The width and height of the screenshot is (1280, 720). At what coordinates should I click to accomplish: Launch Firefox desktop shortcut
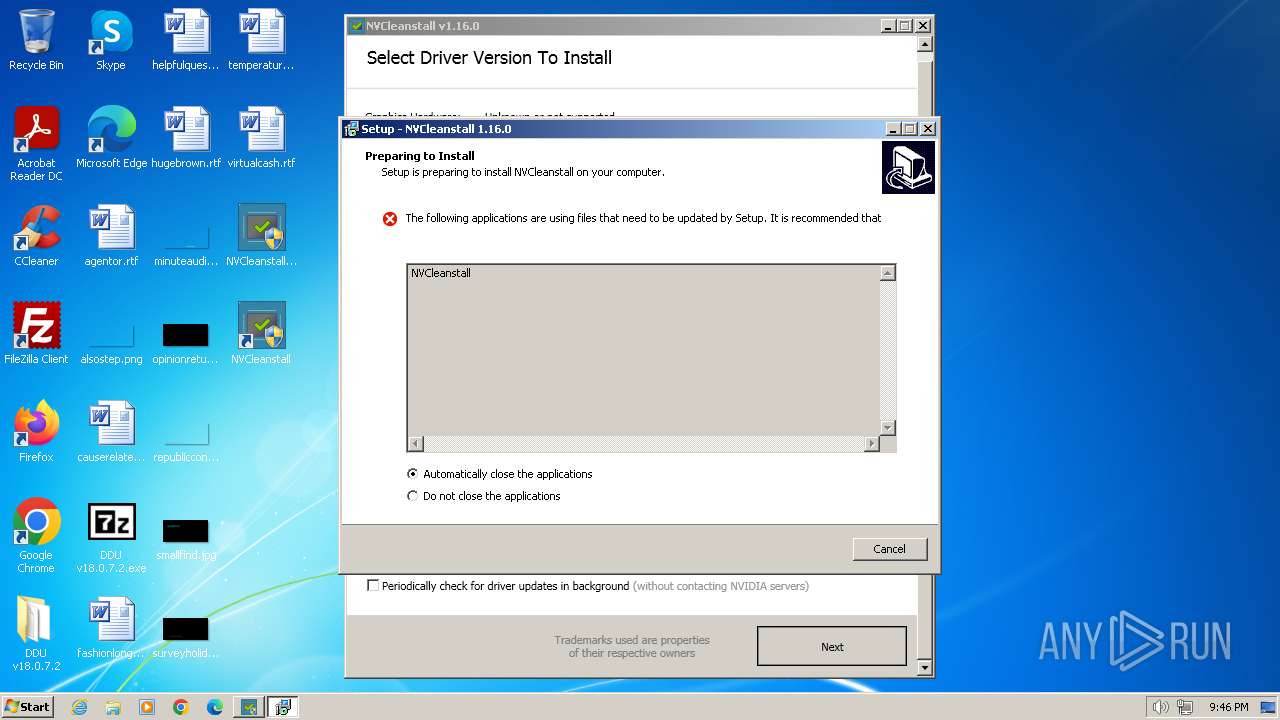pos(36,432)
